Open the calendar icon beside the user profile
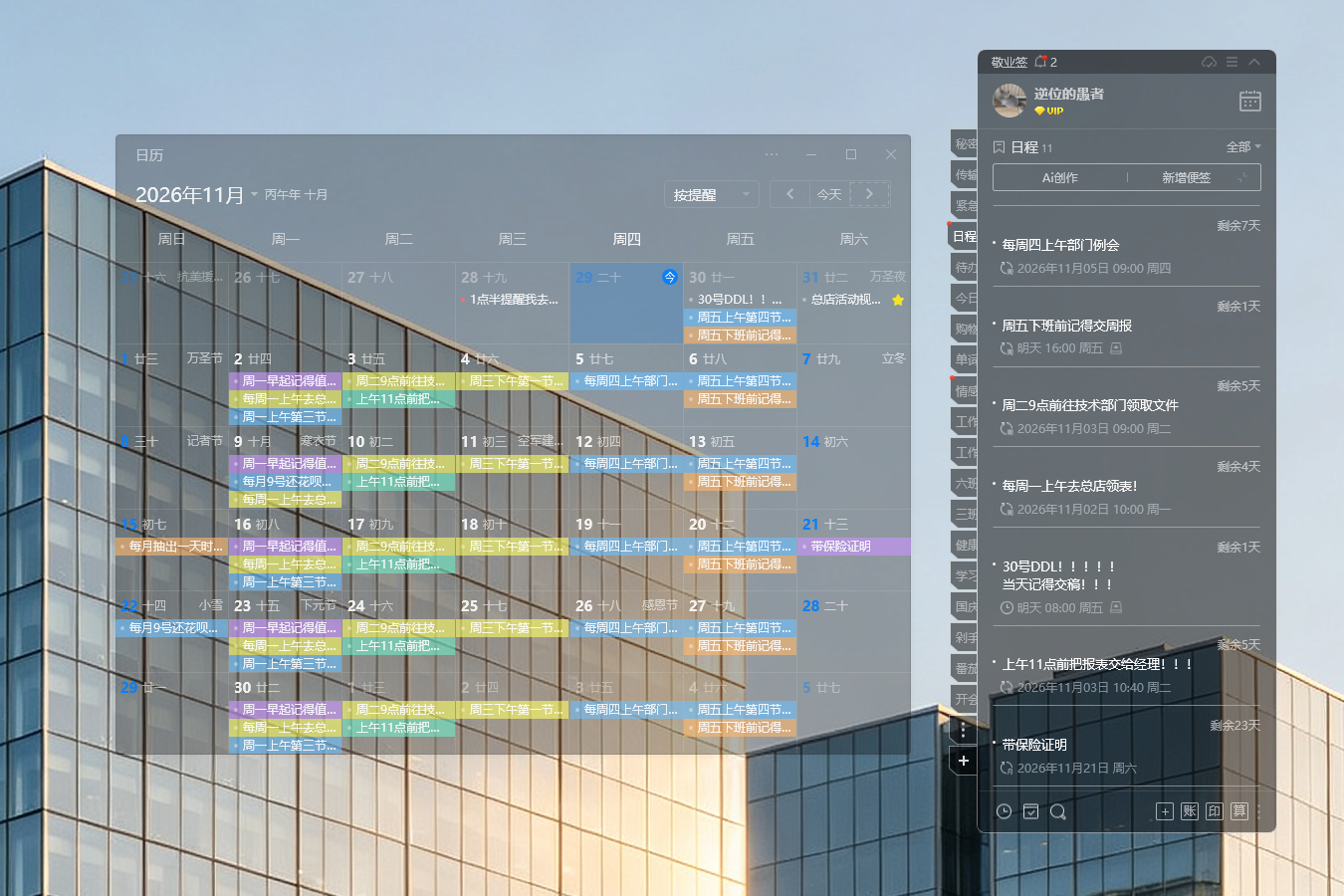The height and width of the screenshot is (896, 1344). (1250, 101)
